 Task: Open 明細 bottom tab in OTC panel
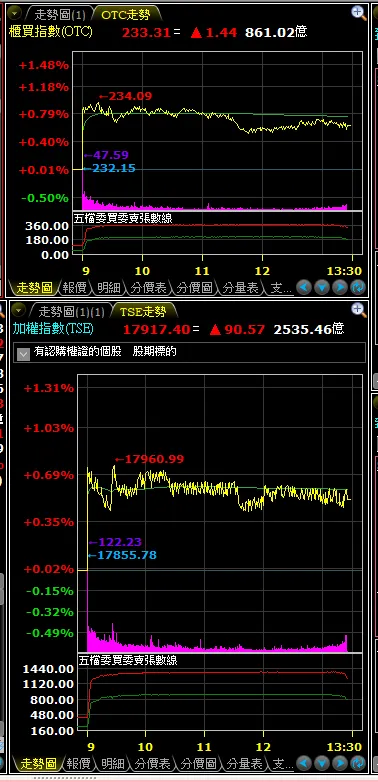108,287
